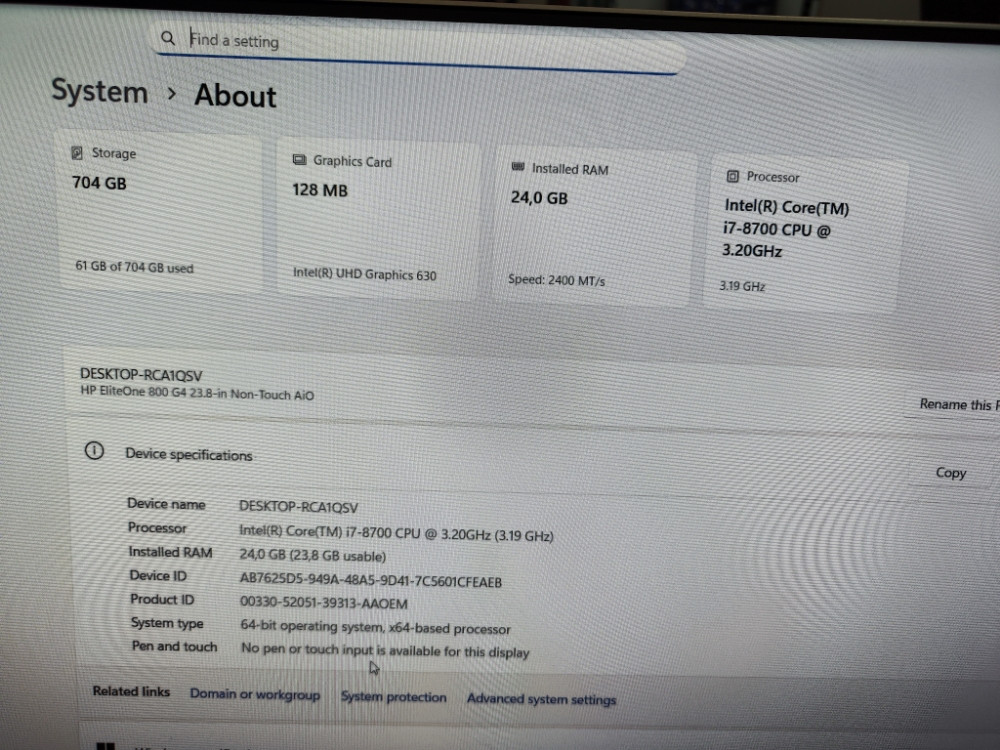The width and height of the screenshot is (1000, 750).
Task: Click the Related links label
Action: (131, 691)
